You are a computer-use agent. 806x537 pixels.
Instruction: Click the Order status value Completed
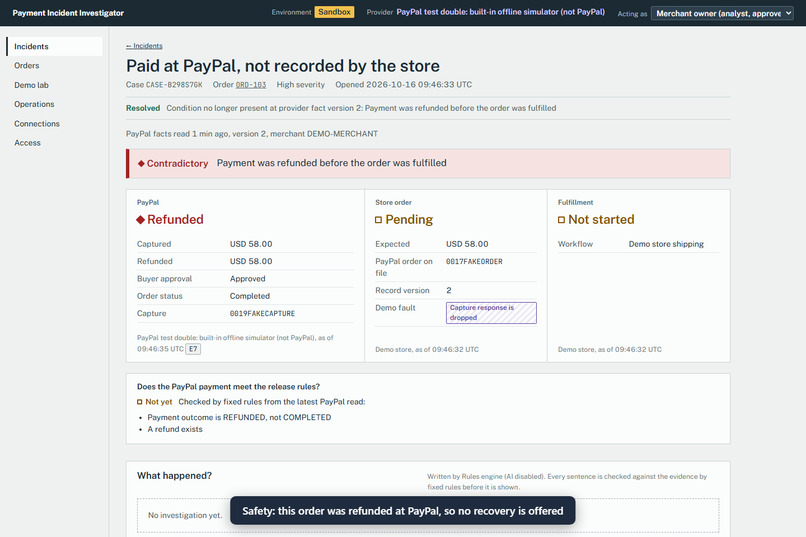pyautogui.click(x=249, y=296)
